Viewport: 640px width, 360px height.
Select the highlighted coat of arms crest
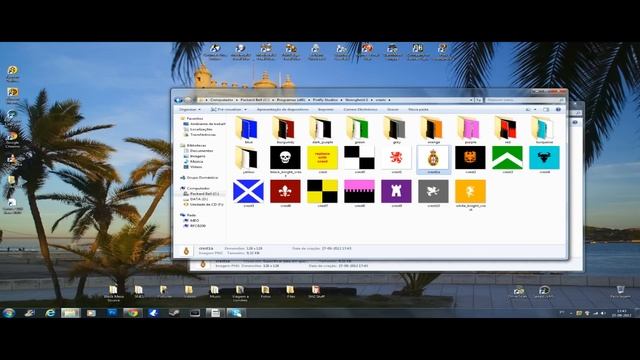coord(433,158)
